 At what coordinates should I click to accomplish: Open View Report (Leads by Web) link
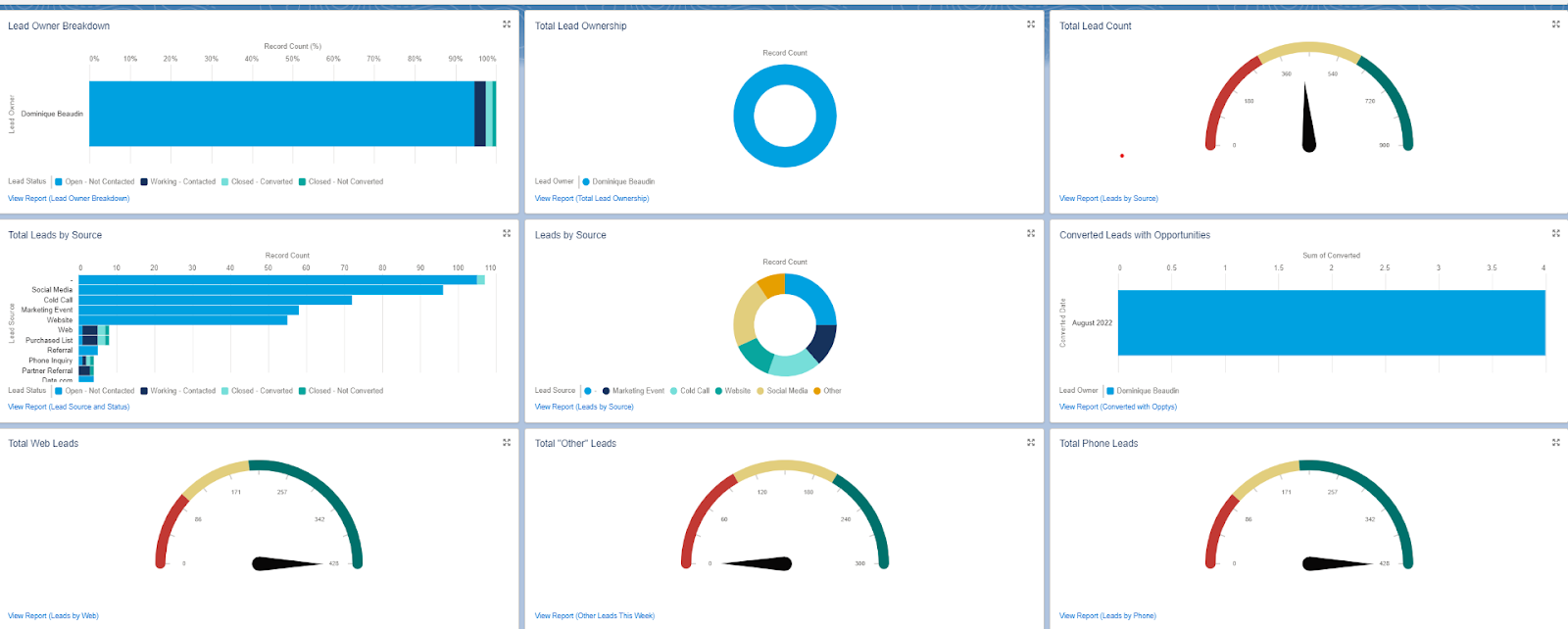pyautogui.click(x=53, y=615)
